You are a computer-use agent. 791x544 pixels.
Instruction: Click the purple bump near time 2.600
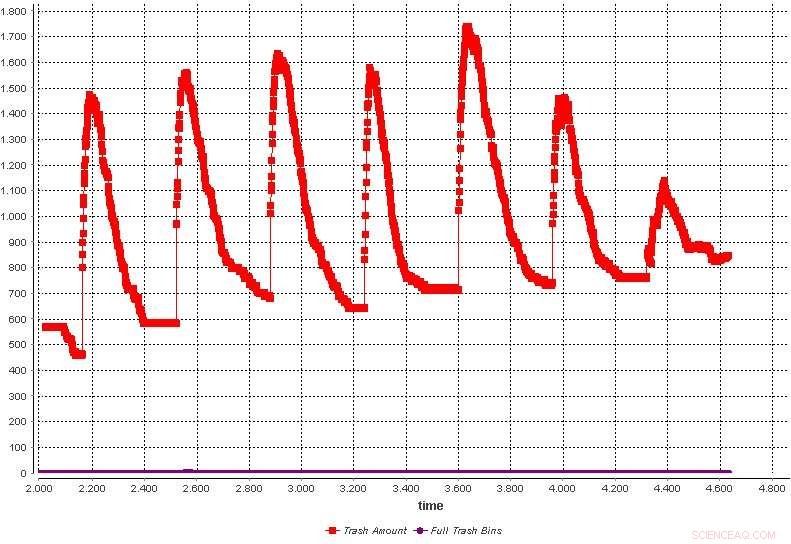click(187, 471)
